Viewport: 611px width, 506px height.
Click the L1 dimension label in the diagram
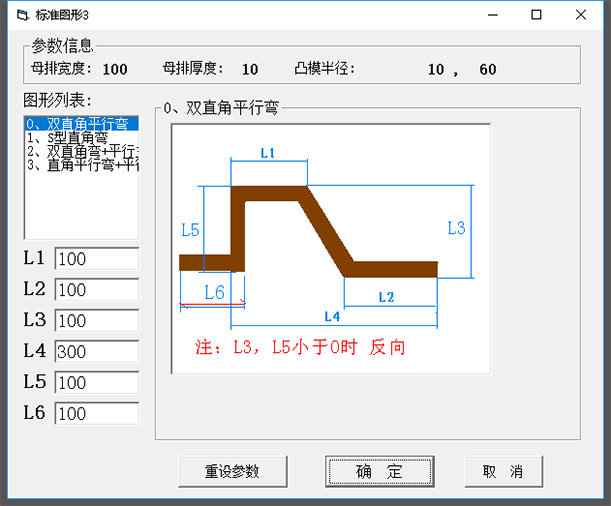(267, 153)
